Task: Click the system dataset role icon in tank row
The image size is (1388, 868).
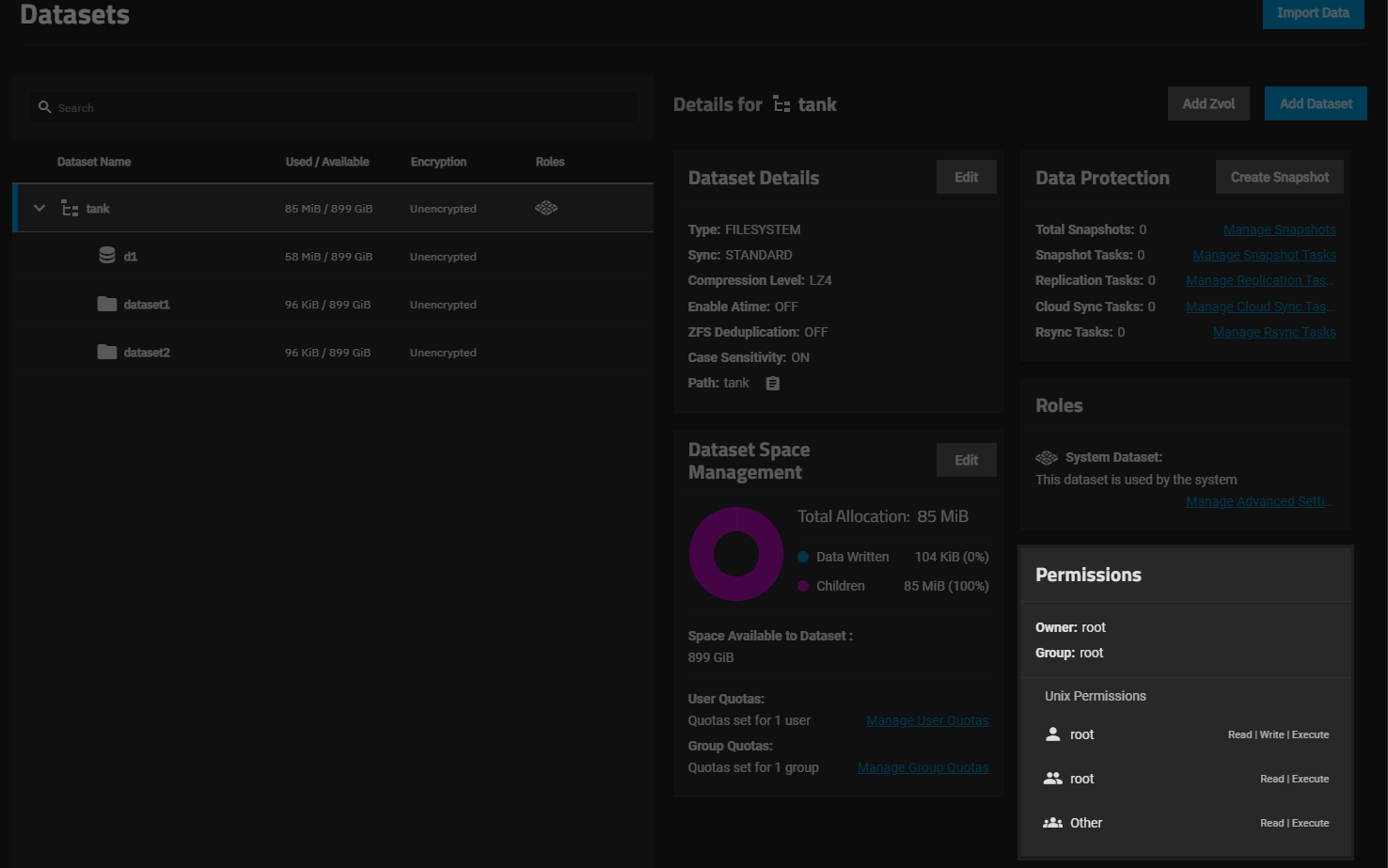Action: pos(546,208)
